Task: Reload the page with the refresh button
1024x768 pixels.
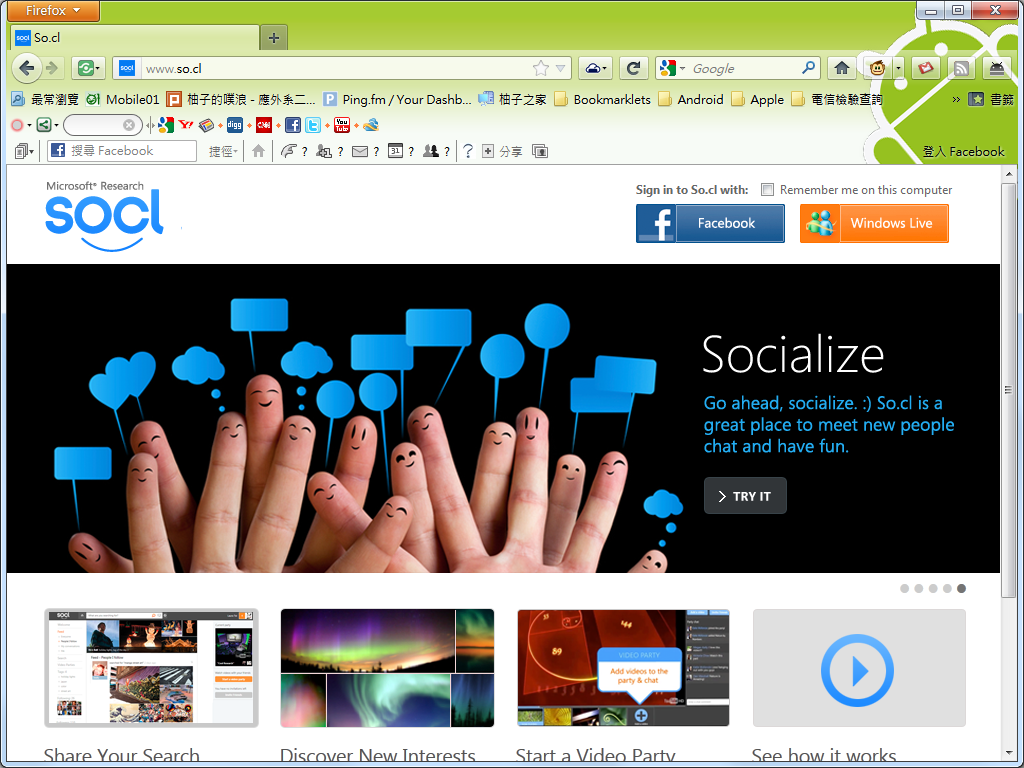Action: point(633,68)
